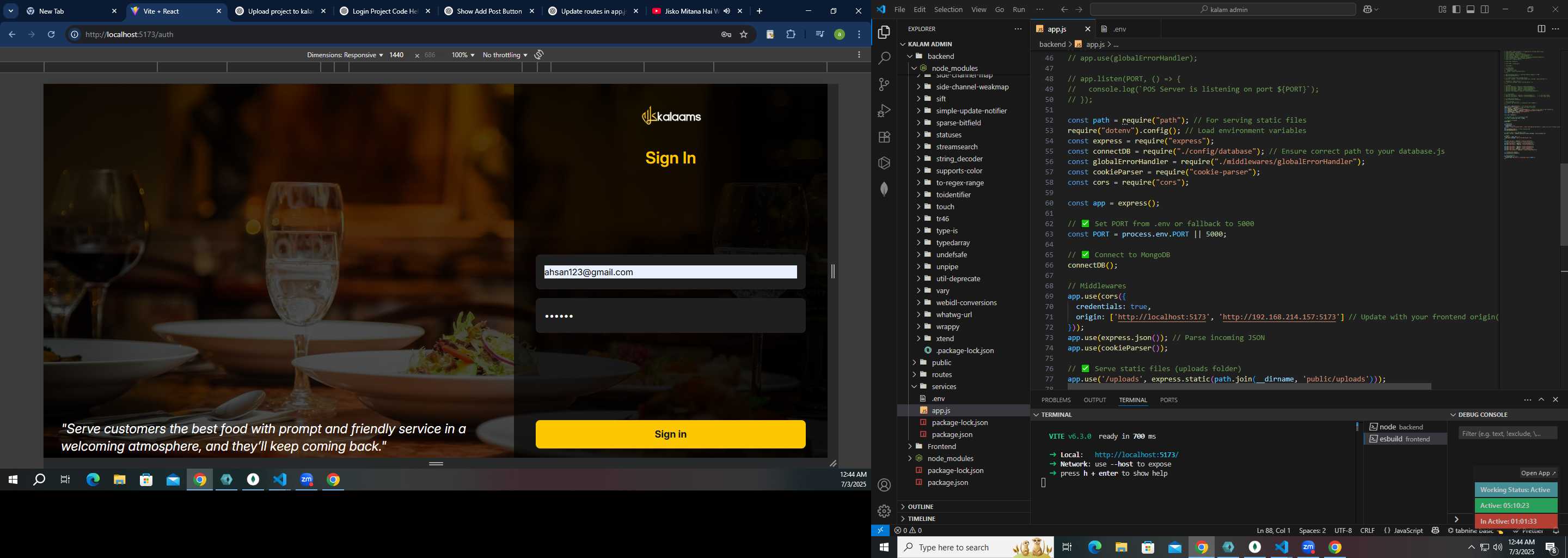Open the MongoDB leaf view in VS Code
Screen dimensions: 1568x558
[x=884, y=190]
